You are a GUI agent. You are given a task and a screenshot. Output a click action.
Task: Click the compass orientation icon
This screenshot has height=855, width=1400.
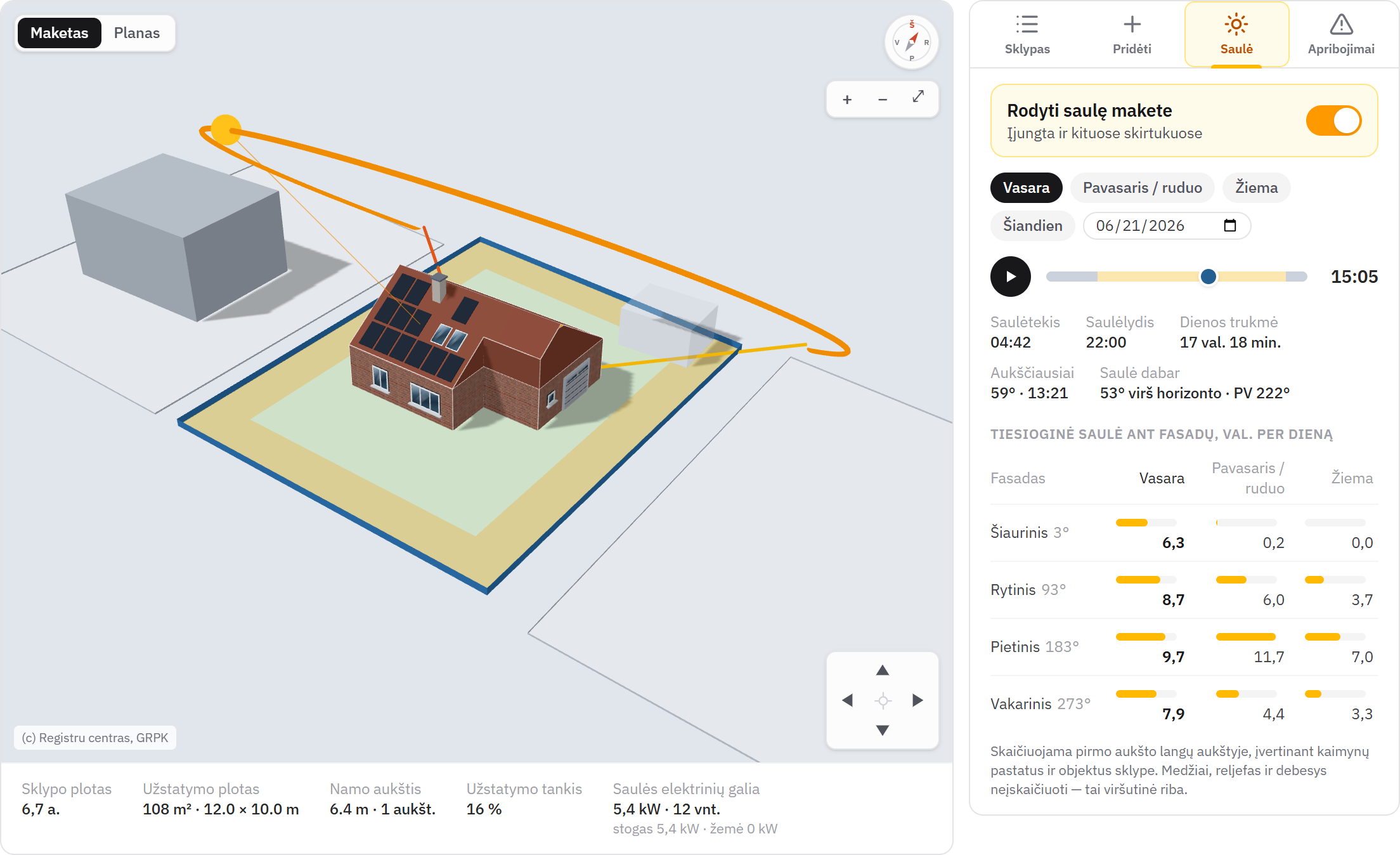point(912,42)
